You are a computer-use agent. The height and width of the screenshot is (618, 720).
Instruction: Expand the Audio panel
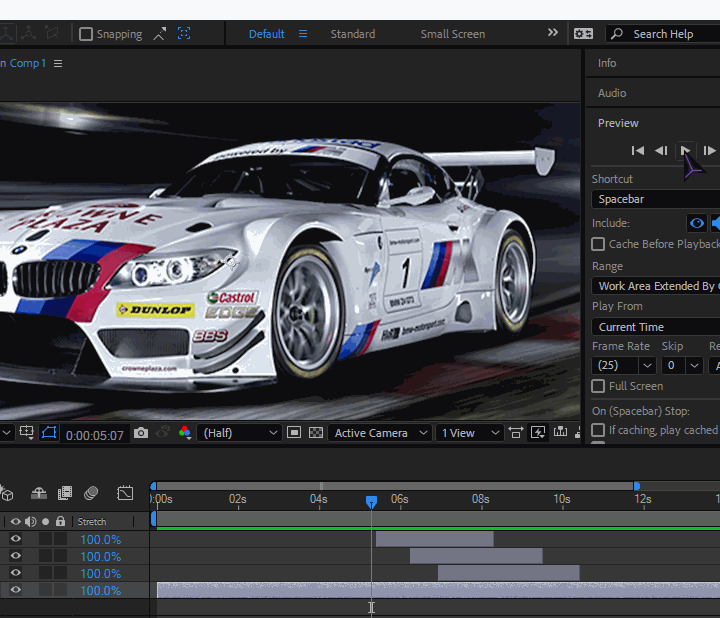[612, 93]
